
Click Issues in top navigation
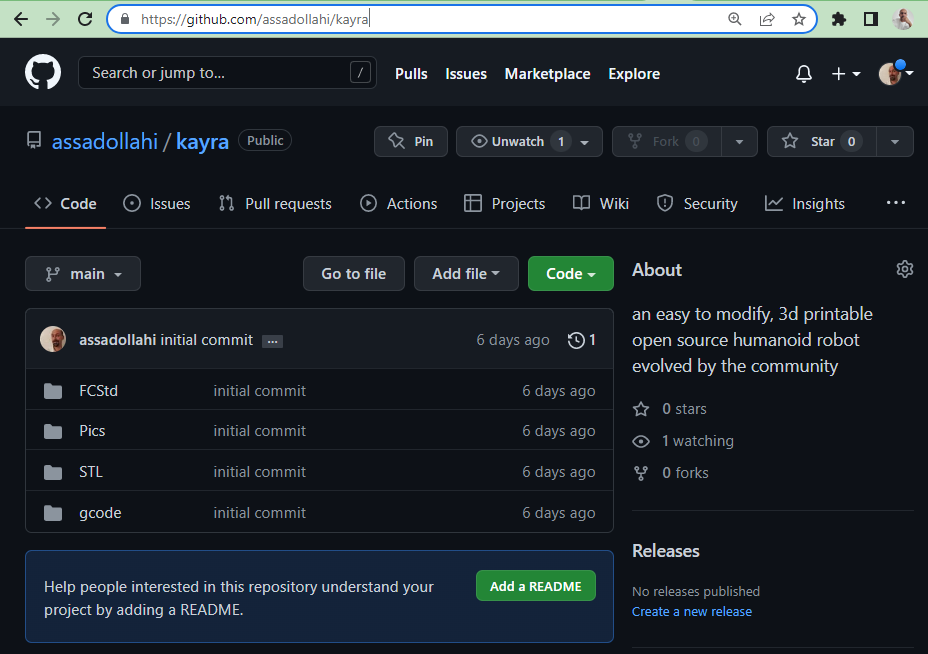click(466, 74)
